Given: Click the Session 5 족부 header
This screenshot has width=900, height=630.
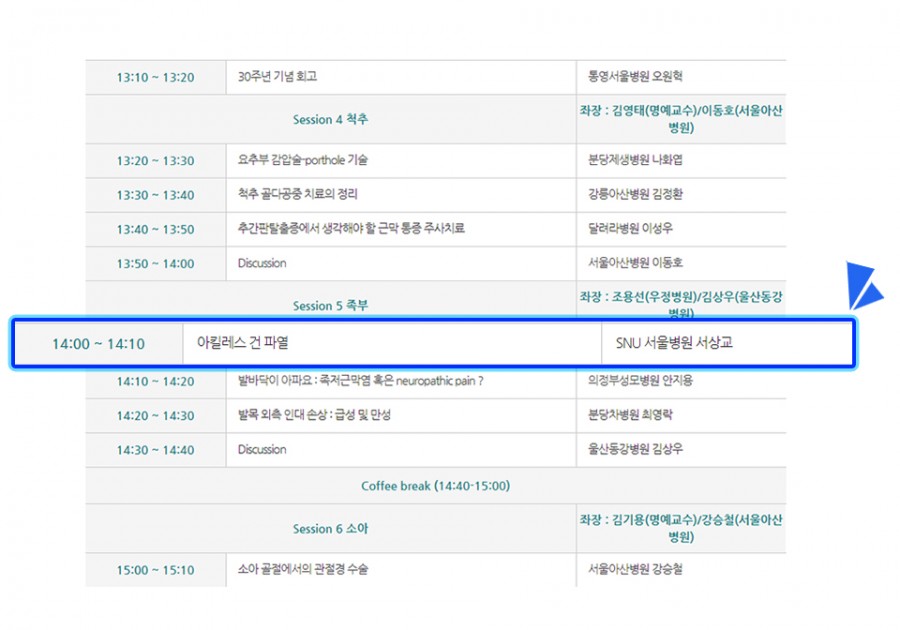Looking at the screenshot, I should (x=330, y=306).
